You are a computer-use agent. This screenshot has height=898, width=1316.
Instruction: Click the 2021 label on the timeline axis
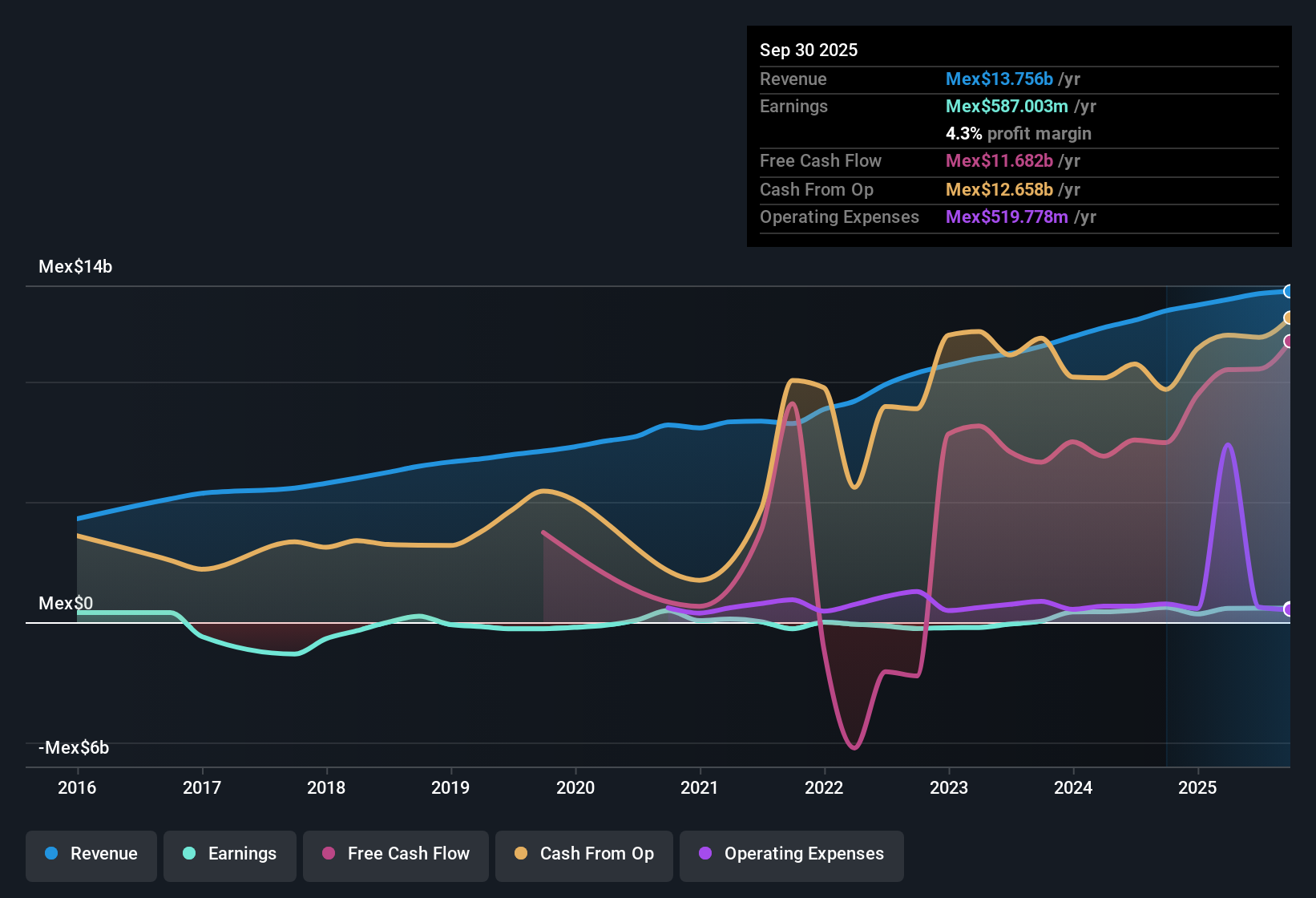700,787
